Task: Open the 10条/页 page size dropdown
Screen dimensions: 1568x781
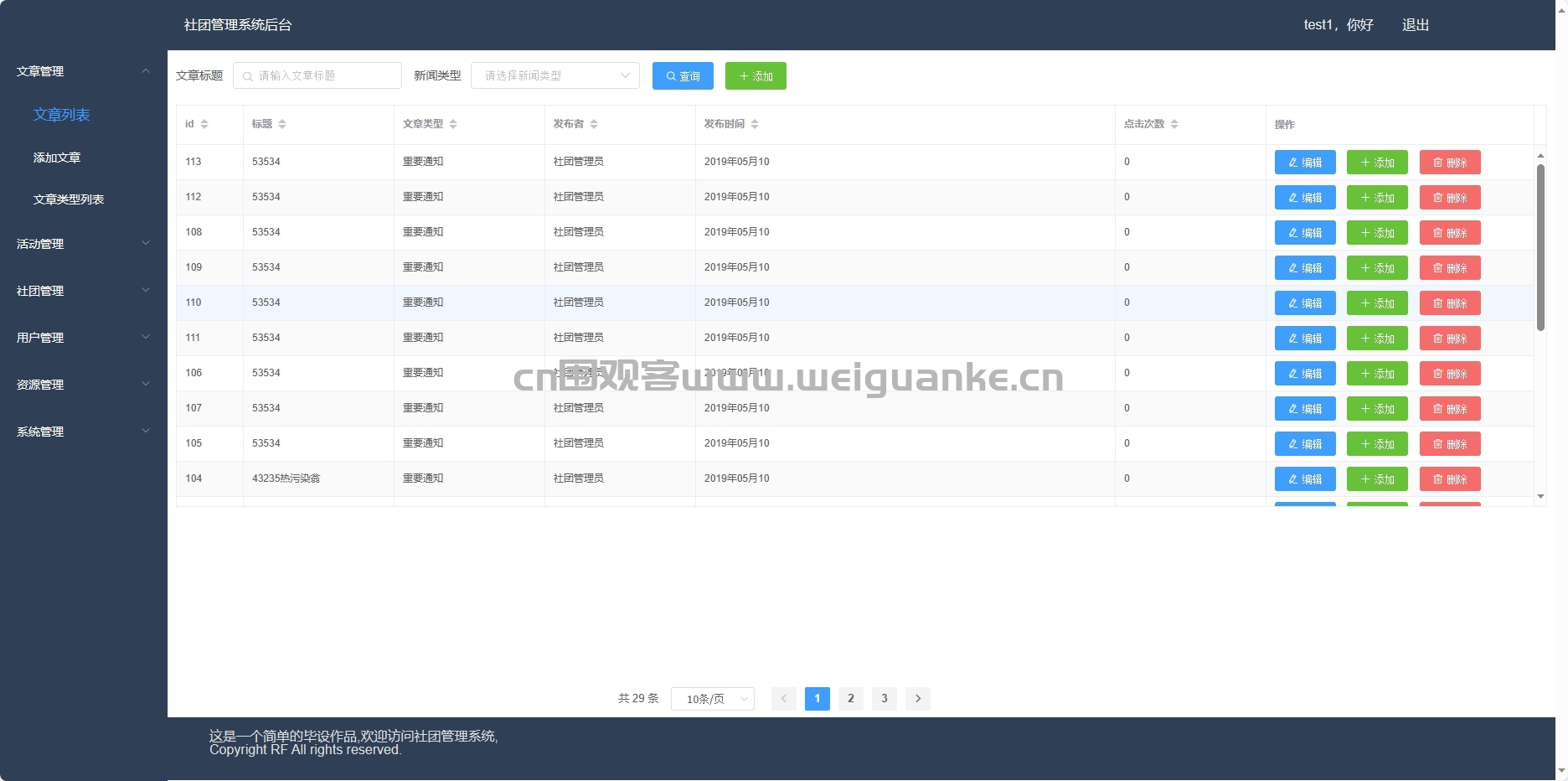Action: point(712,699)
